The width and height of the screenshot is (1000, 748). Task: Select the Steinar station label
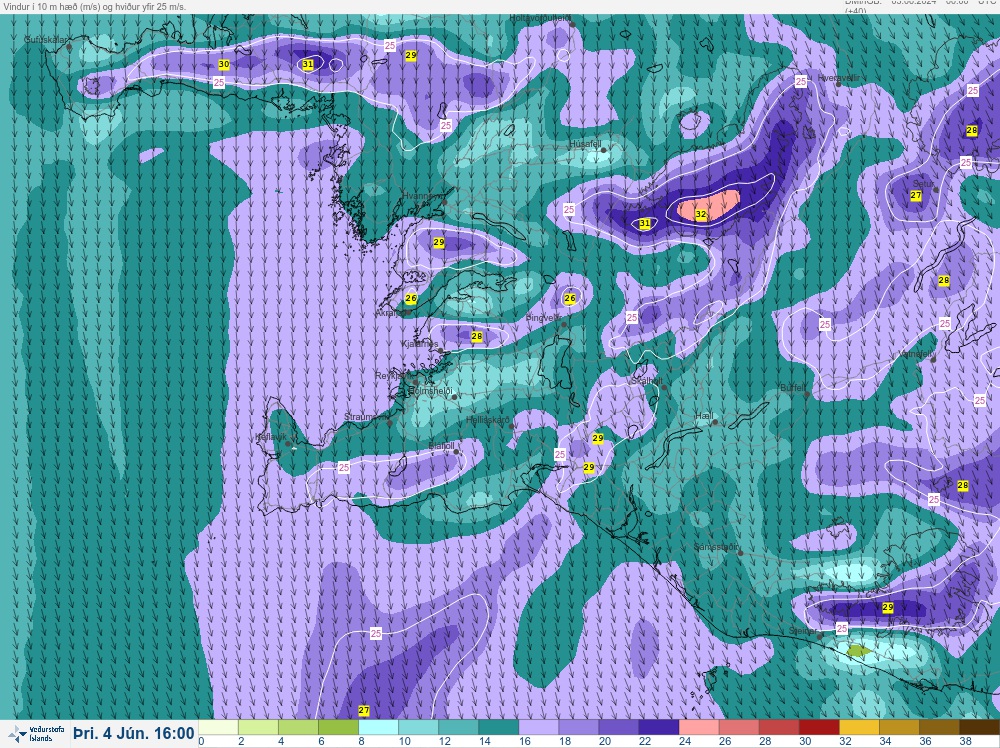(802, 631)
